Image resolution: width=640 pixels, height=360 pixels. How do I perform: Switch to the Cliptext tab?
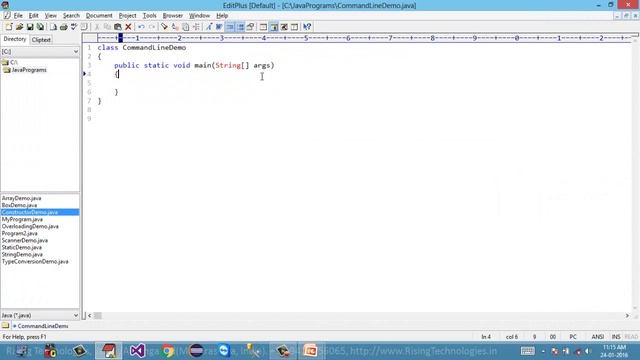click(41, 40)
